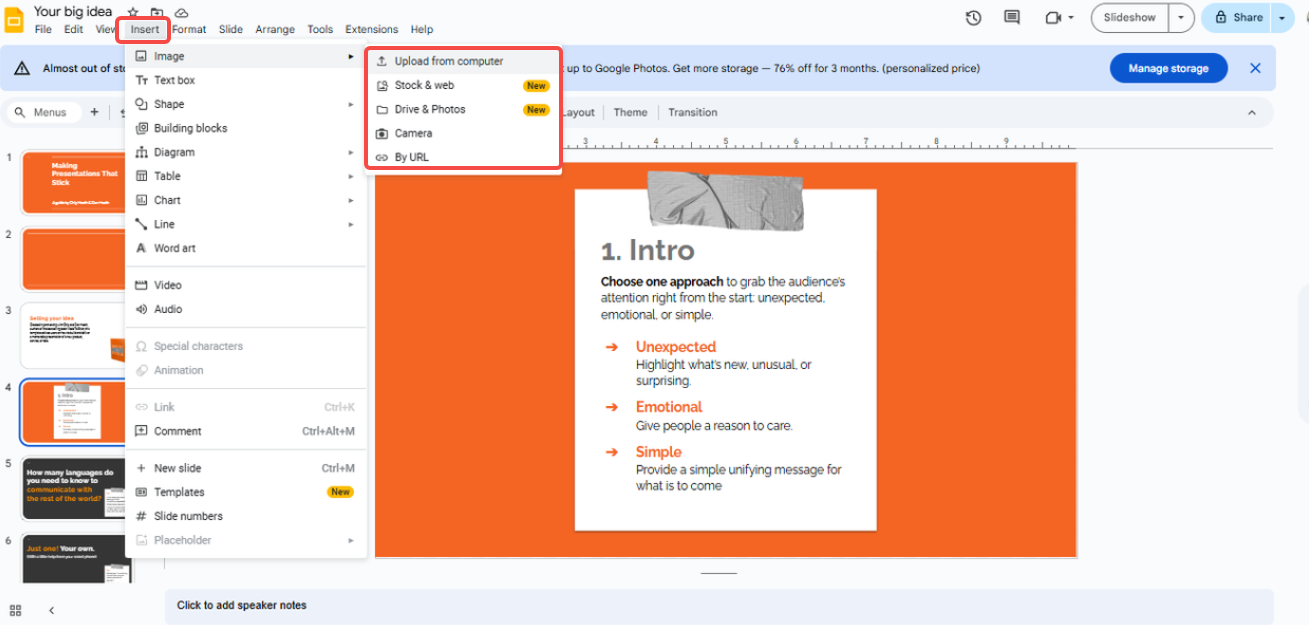Screen dimensions: 1309x625
Task: Open the Menus search icon
Action: pos(22,112)
